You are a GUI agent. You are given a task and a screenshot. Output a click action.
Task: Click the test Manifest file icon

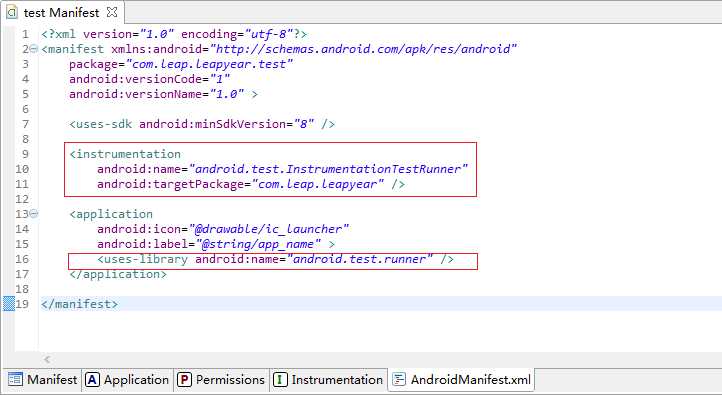coord(12,12)
